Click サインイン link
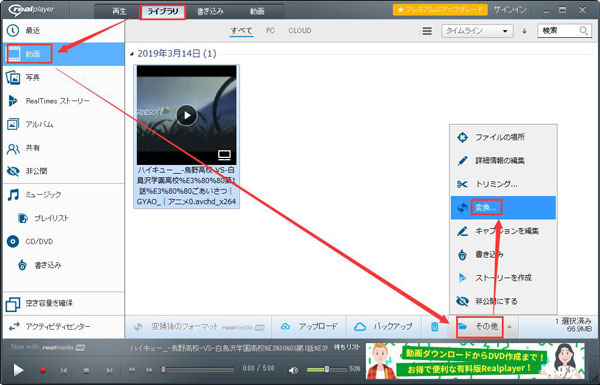The height and width of the screenshot is (385, 600). coord(510,10)
